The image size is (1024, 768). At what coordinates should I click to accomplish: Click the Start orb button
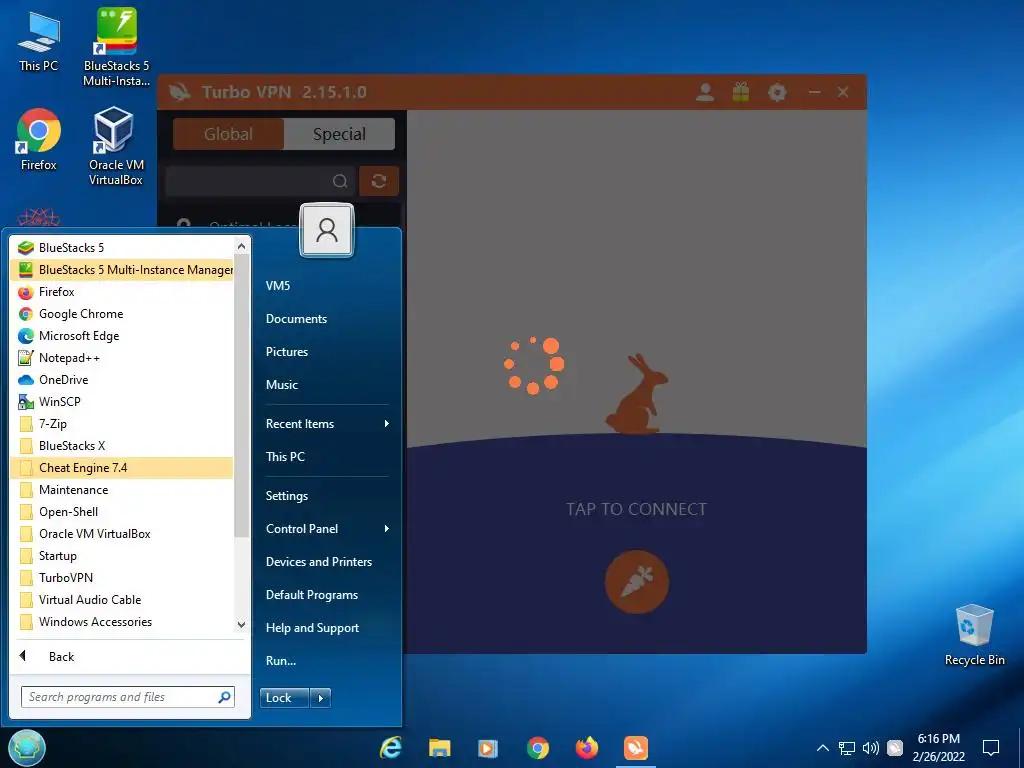27,747
